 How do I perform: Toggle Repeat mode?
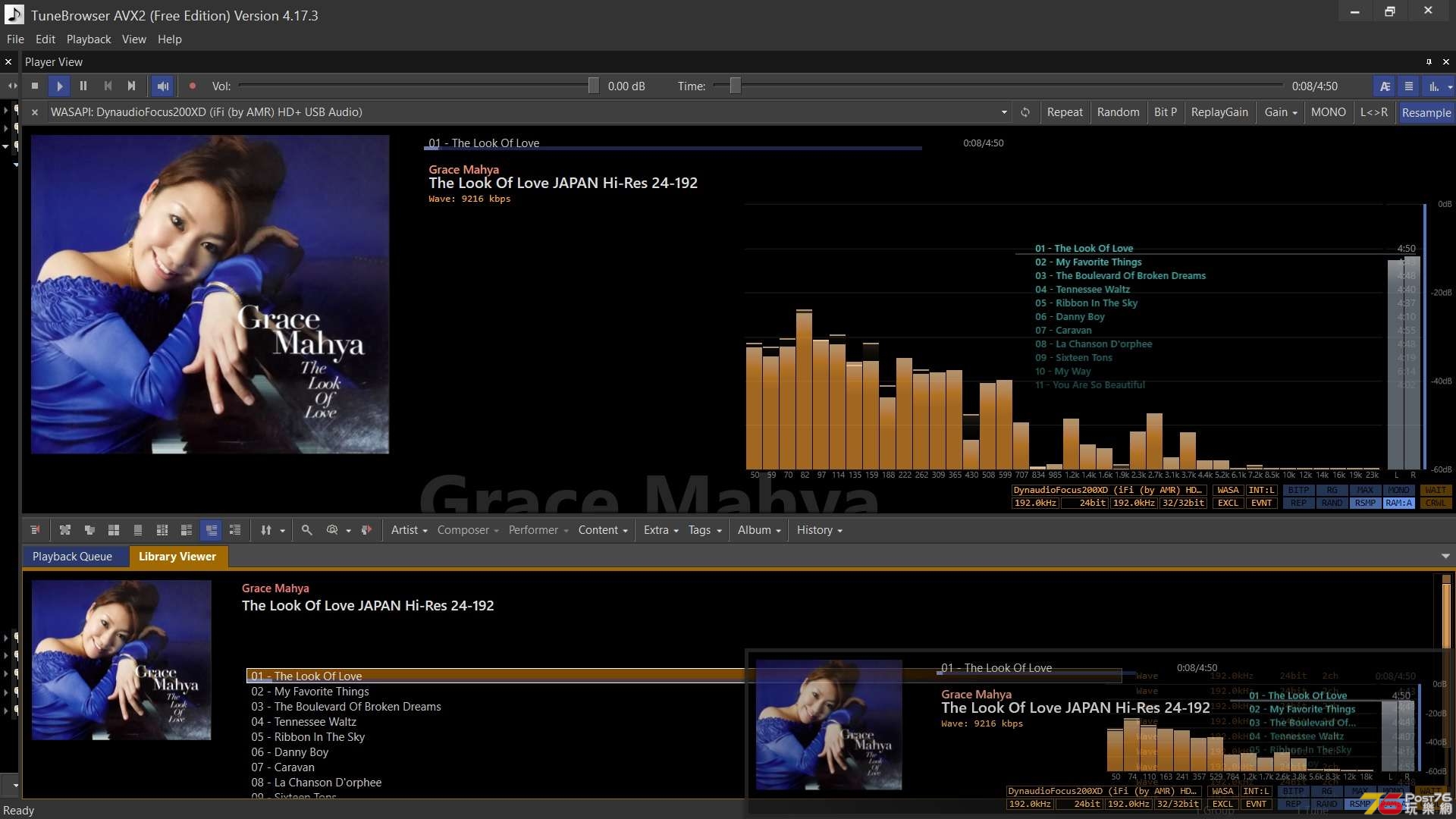tap(1065, 112)
